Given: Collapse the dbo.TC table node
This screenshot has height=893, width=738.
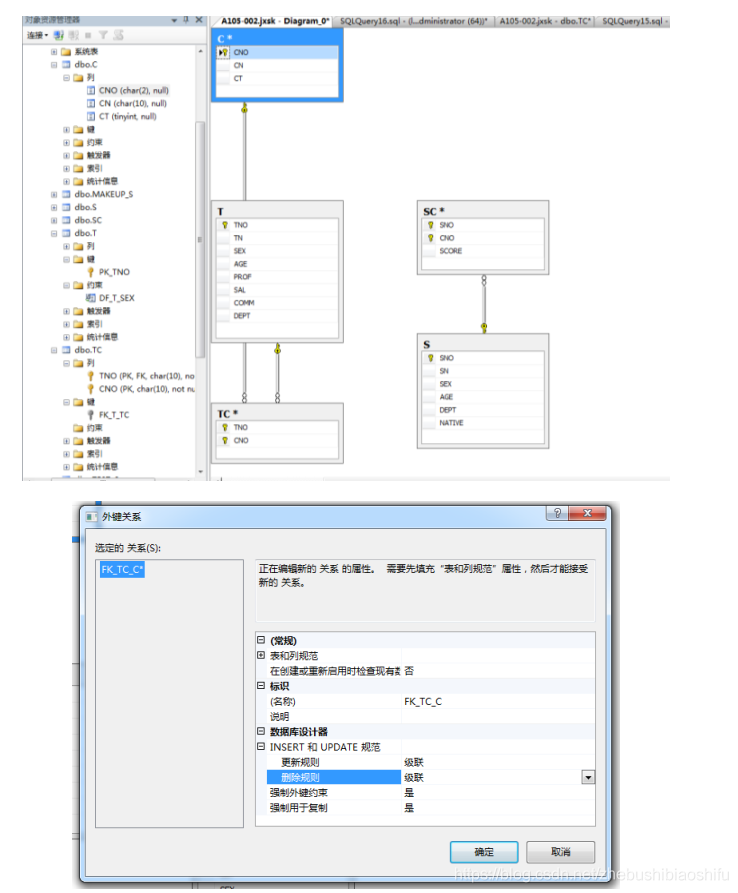Looking at the screenshot, I should point(54,350).
